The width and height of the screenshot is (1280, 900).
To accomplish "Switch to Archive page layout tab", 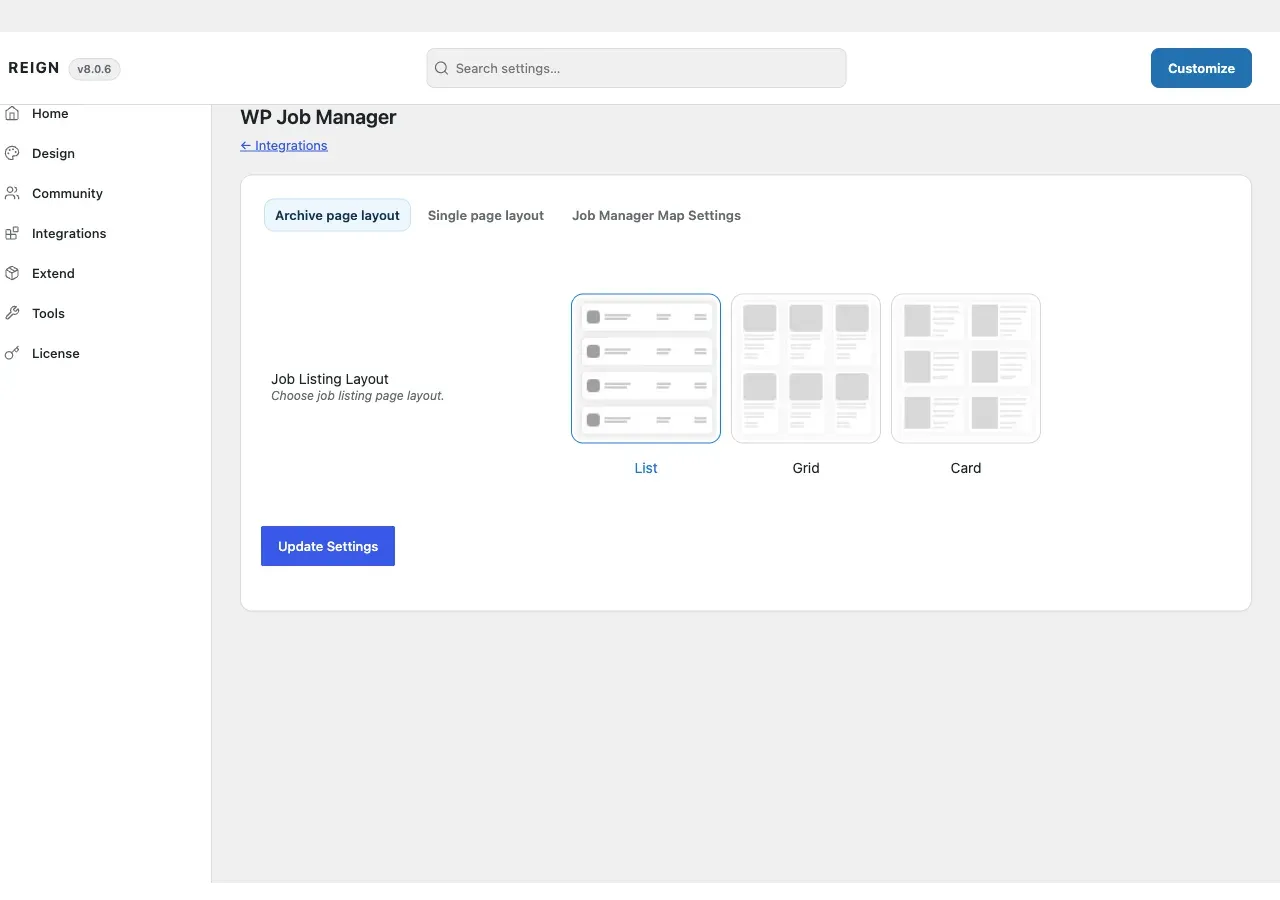I will click(337, 215).
